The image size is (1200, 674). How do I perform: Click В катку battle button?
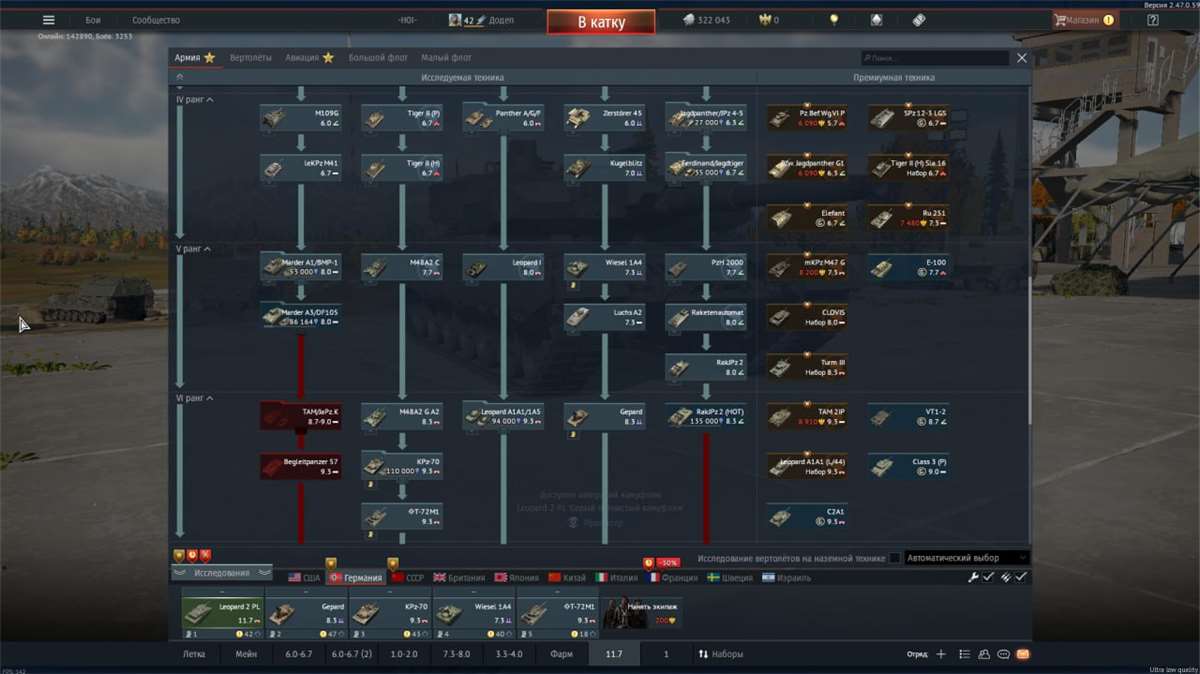click(x=601, y=21)
